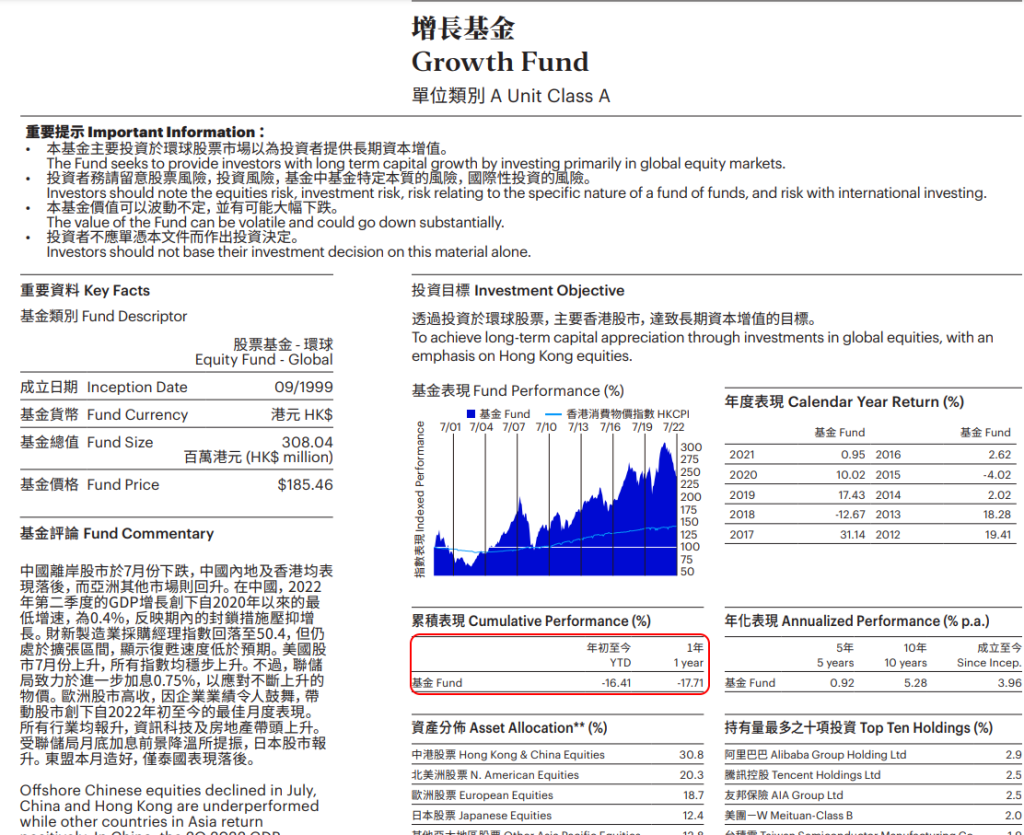Click the 'Fund Performance (%)' chart heading
The width and height of the screenshot is (1024, 835).
[549, 391]
